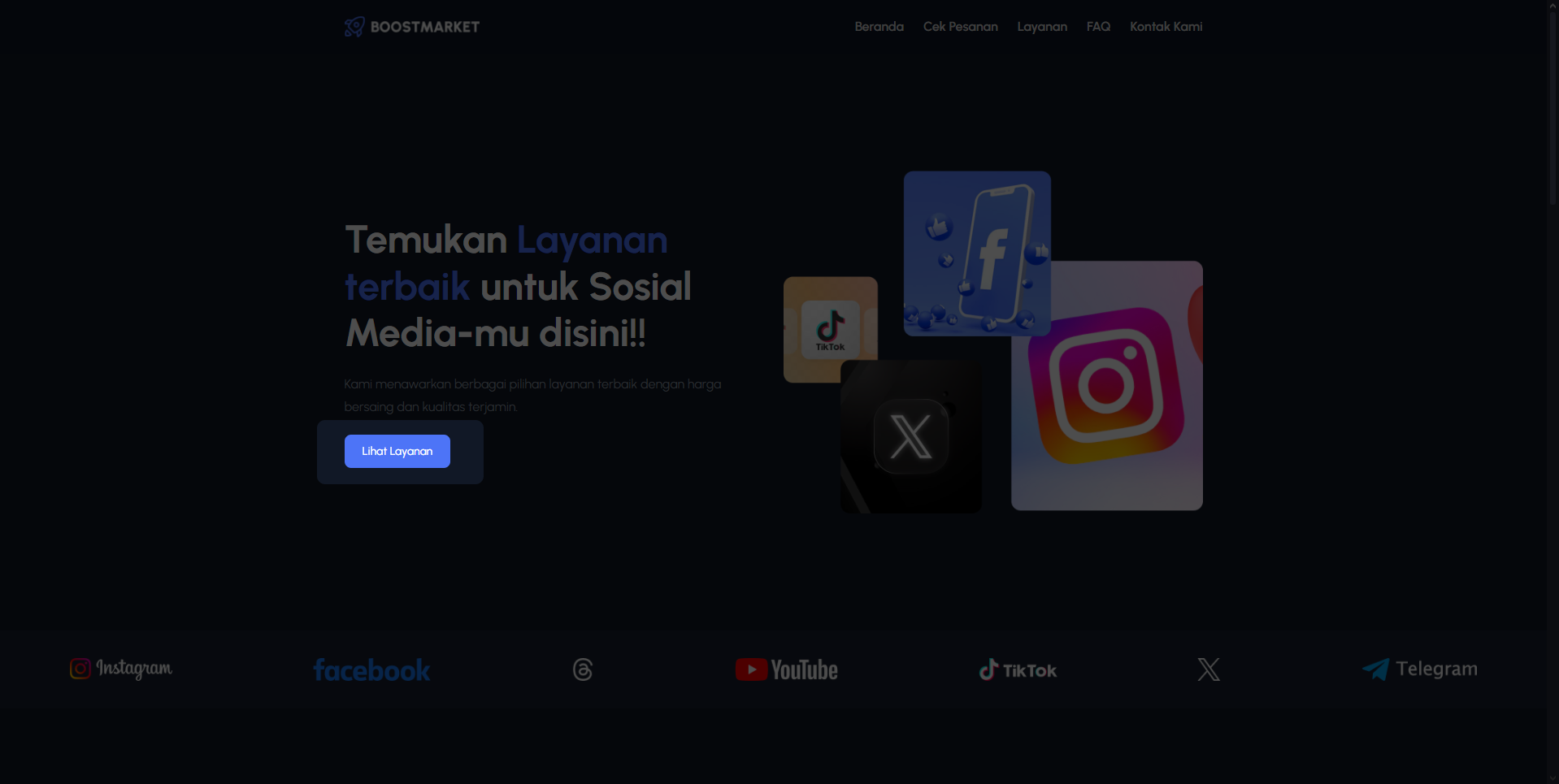Click the Threads logo icon
Image resolution: width=1559 pixels, height=784 pixels.
583,669
